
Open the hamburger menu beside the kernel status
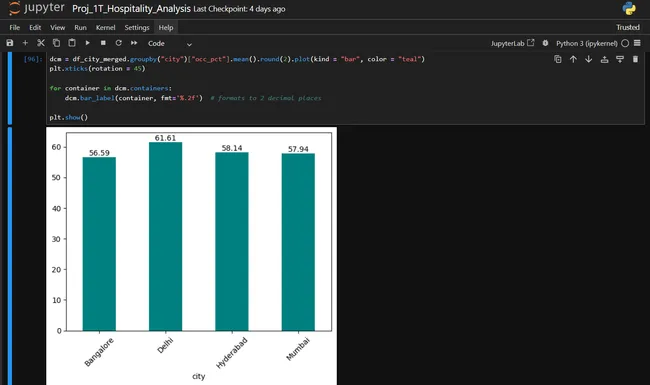[x=637, y=43]
